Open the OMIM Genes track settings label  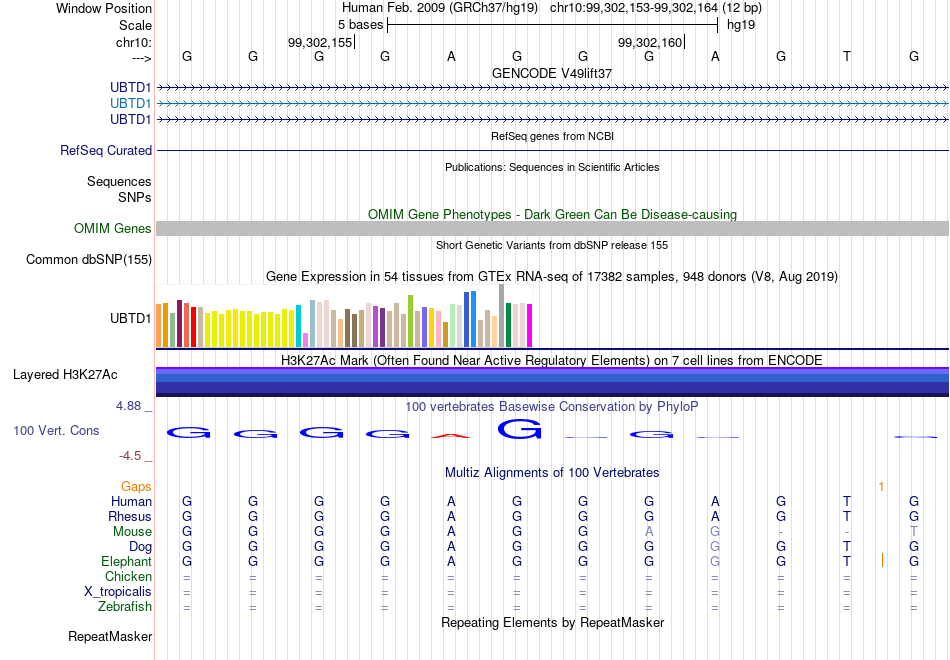point(113,228)
